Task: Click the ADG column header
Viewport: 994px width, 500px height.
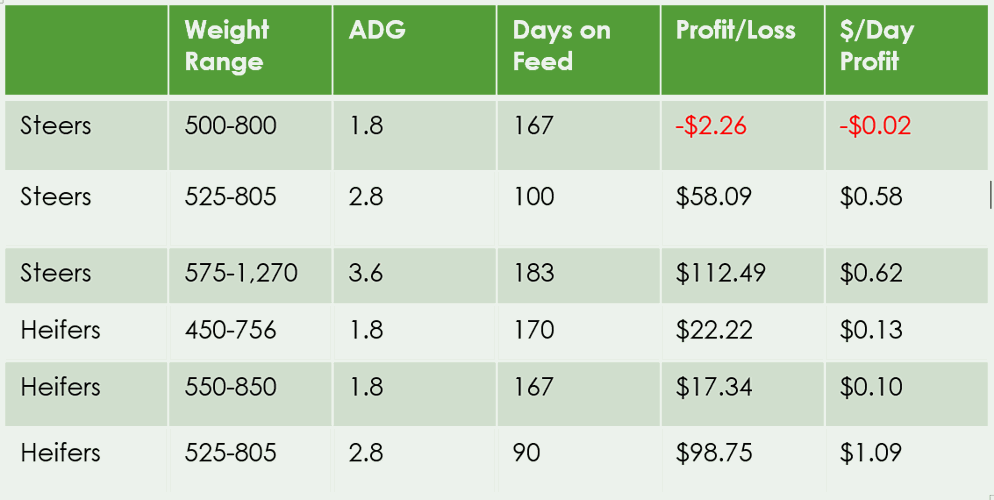Action: coord(377,30)
